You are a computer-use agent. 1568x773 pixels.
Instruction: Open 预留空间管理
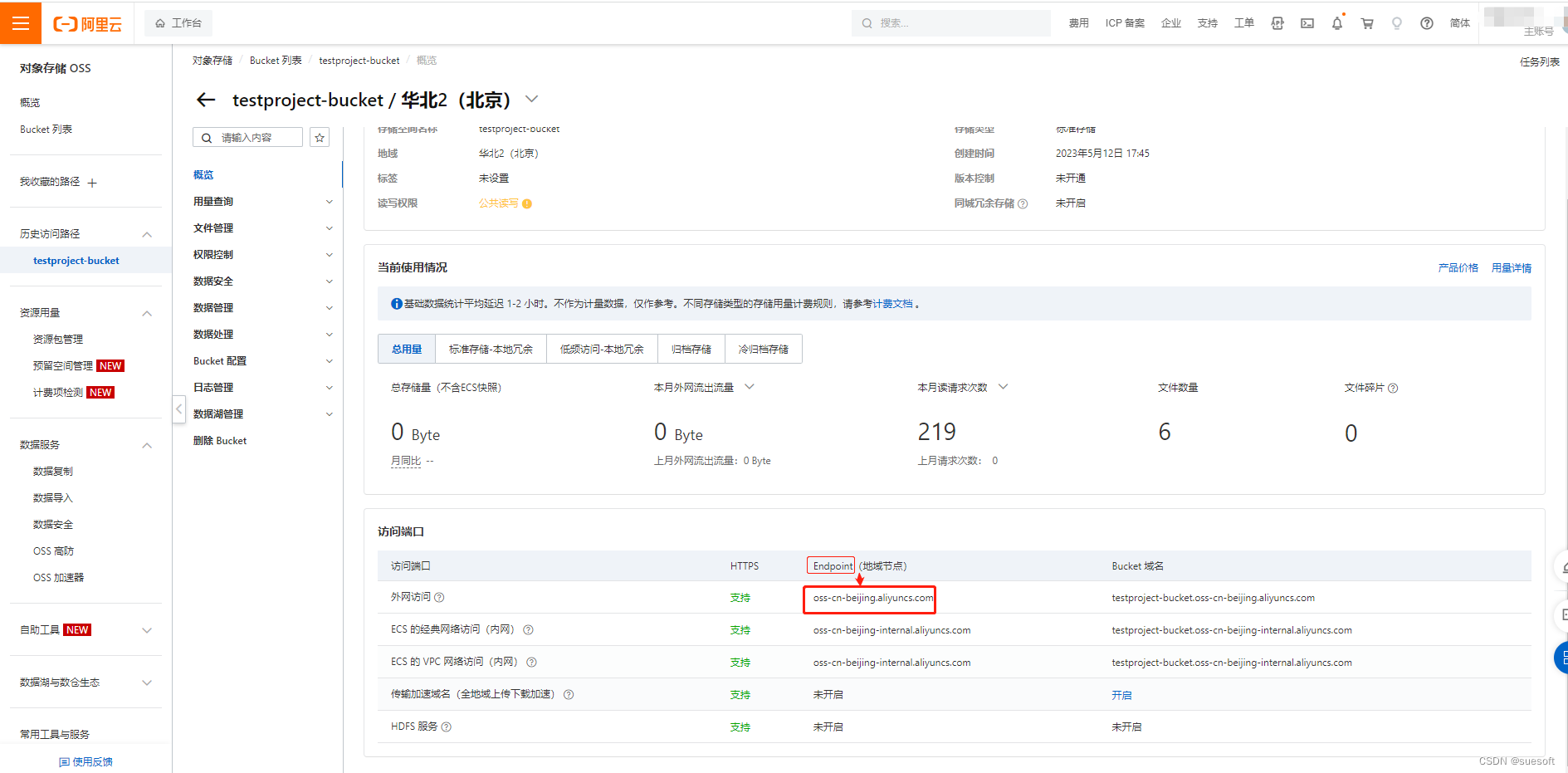coord(63,366)
